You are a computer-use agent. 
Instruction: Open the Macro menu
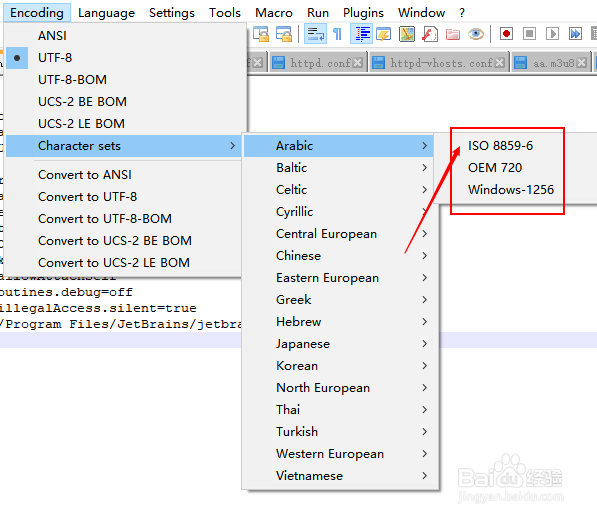[274, 13]
